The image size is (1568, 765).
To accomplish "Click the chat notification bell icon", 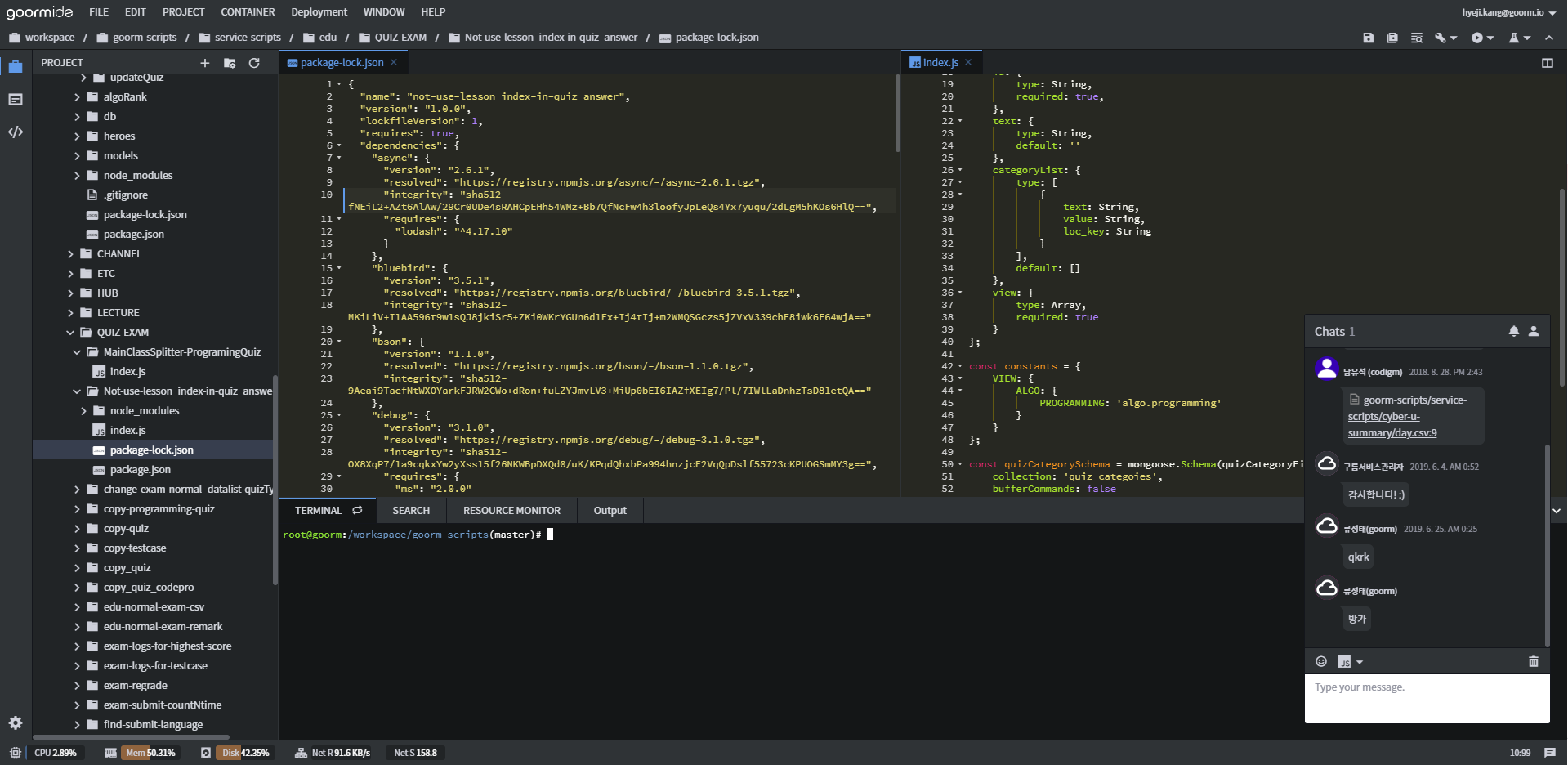I will click(x=1513, y=331).
